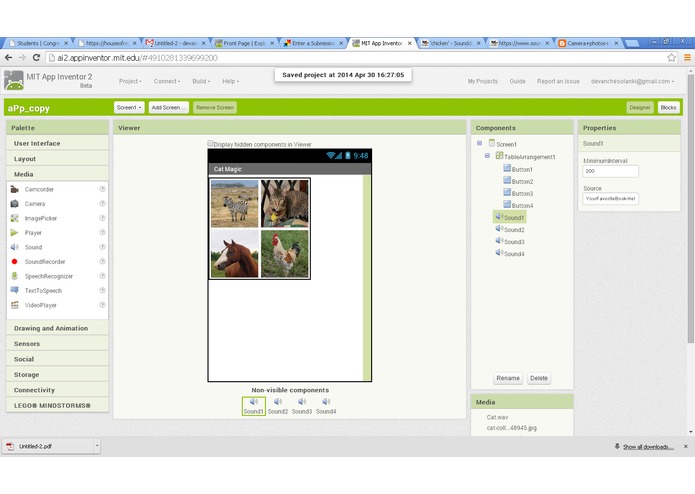Click the App Inventor android logo

click(14, 81)
